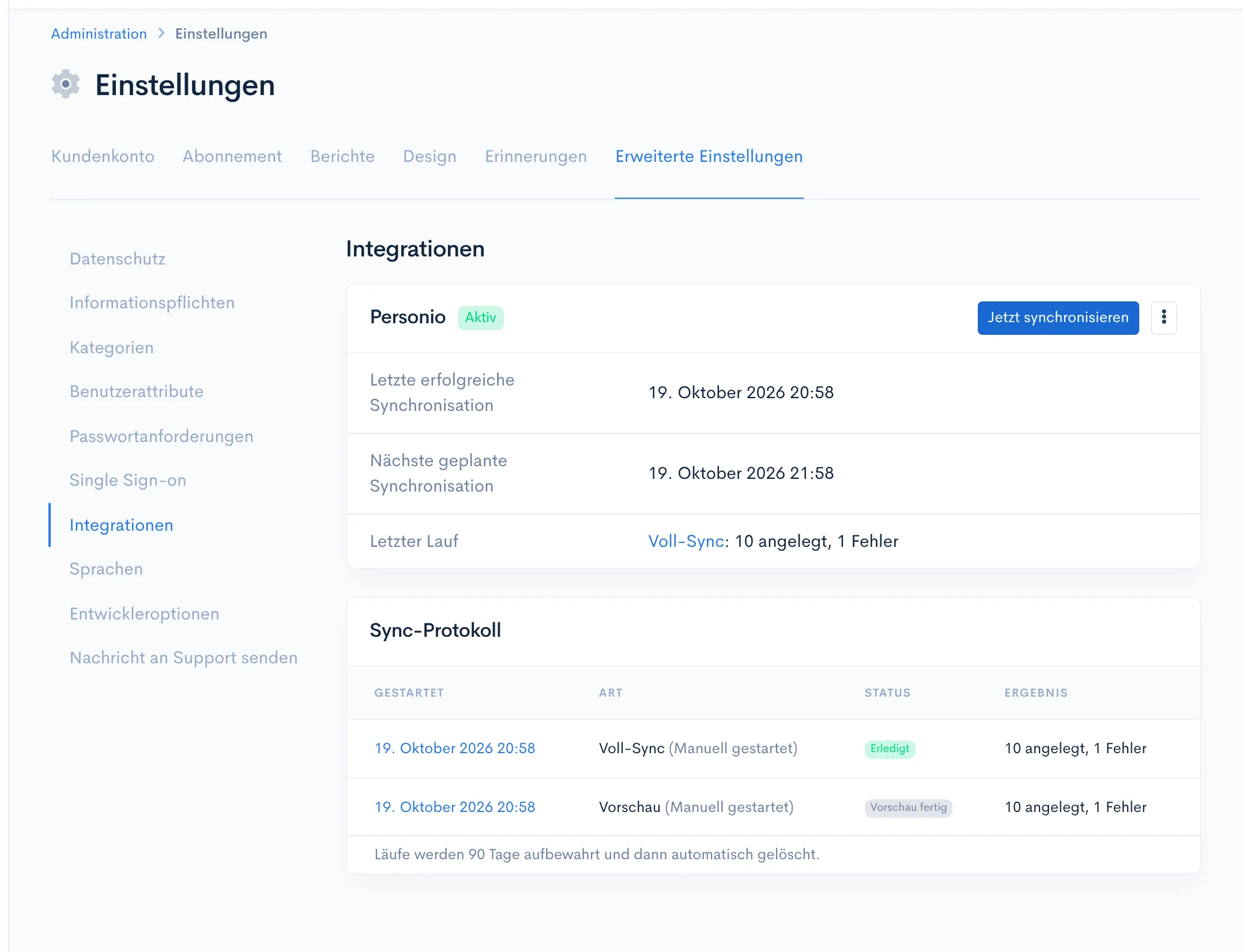Click Jetzt synchronisieren button
1243x952 pixels.
pos(1058,318)
